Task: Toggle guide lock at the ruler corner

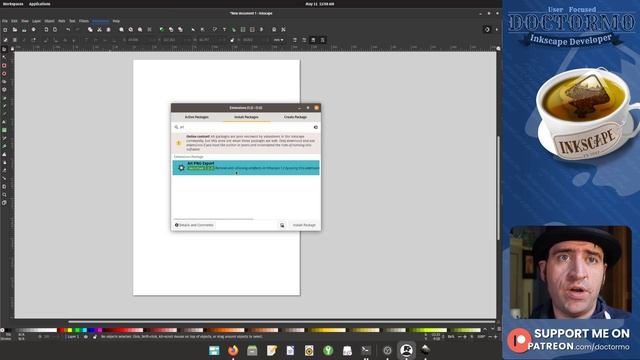Action: [x=12, y=49]
